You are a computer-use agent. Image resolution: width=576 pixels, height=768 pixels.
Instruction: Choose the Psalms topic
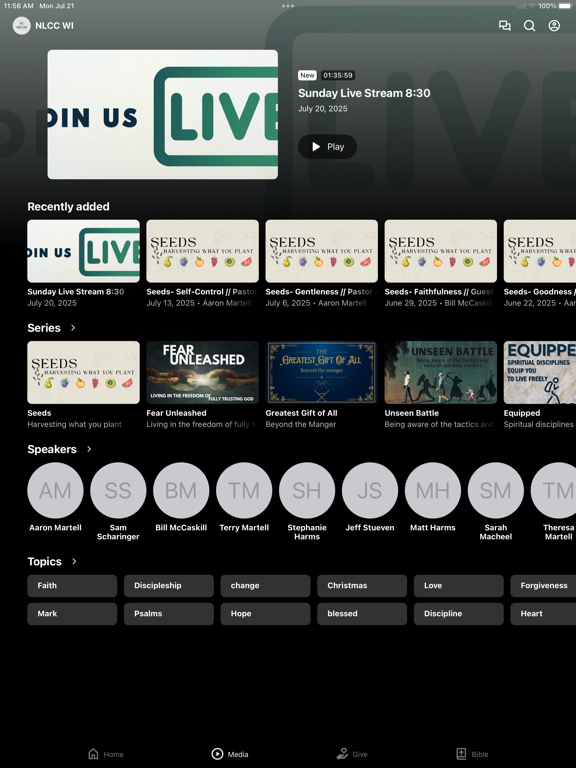(168, 614)
